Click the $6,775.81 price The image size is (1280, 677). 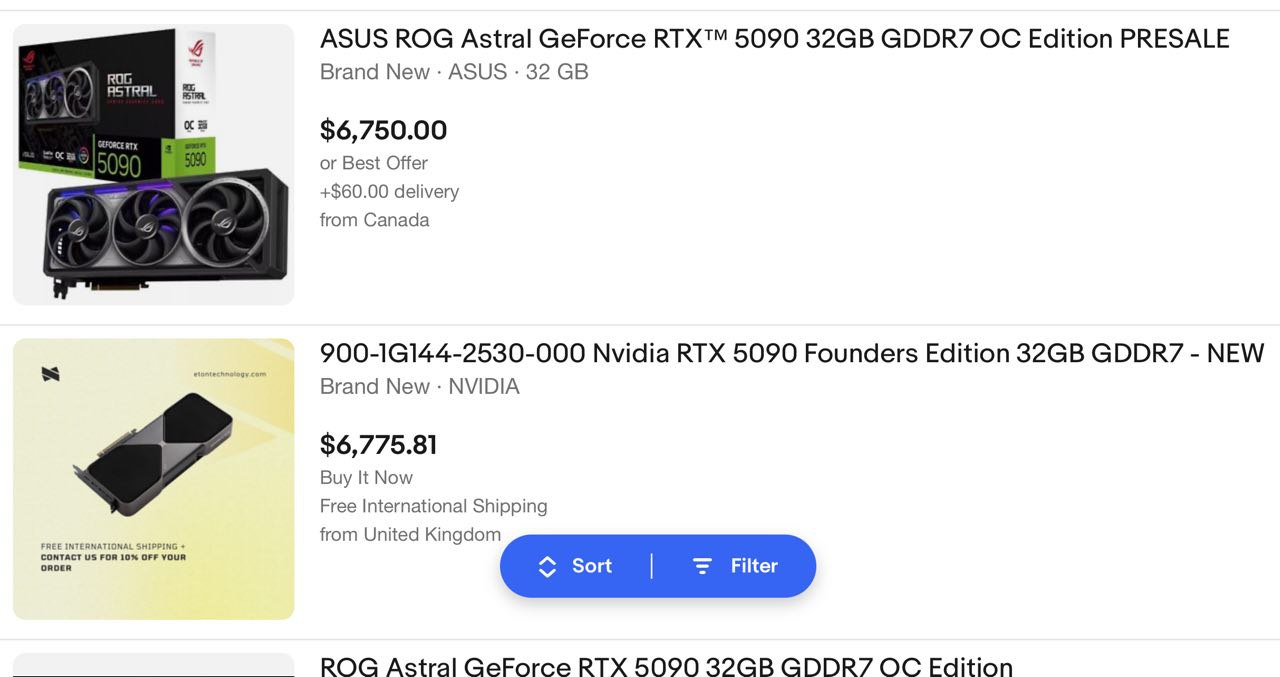pos(378,445)
